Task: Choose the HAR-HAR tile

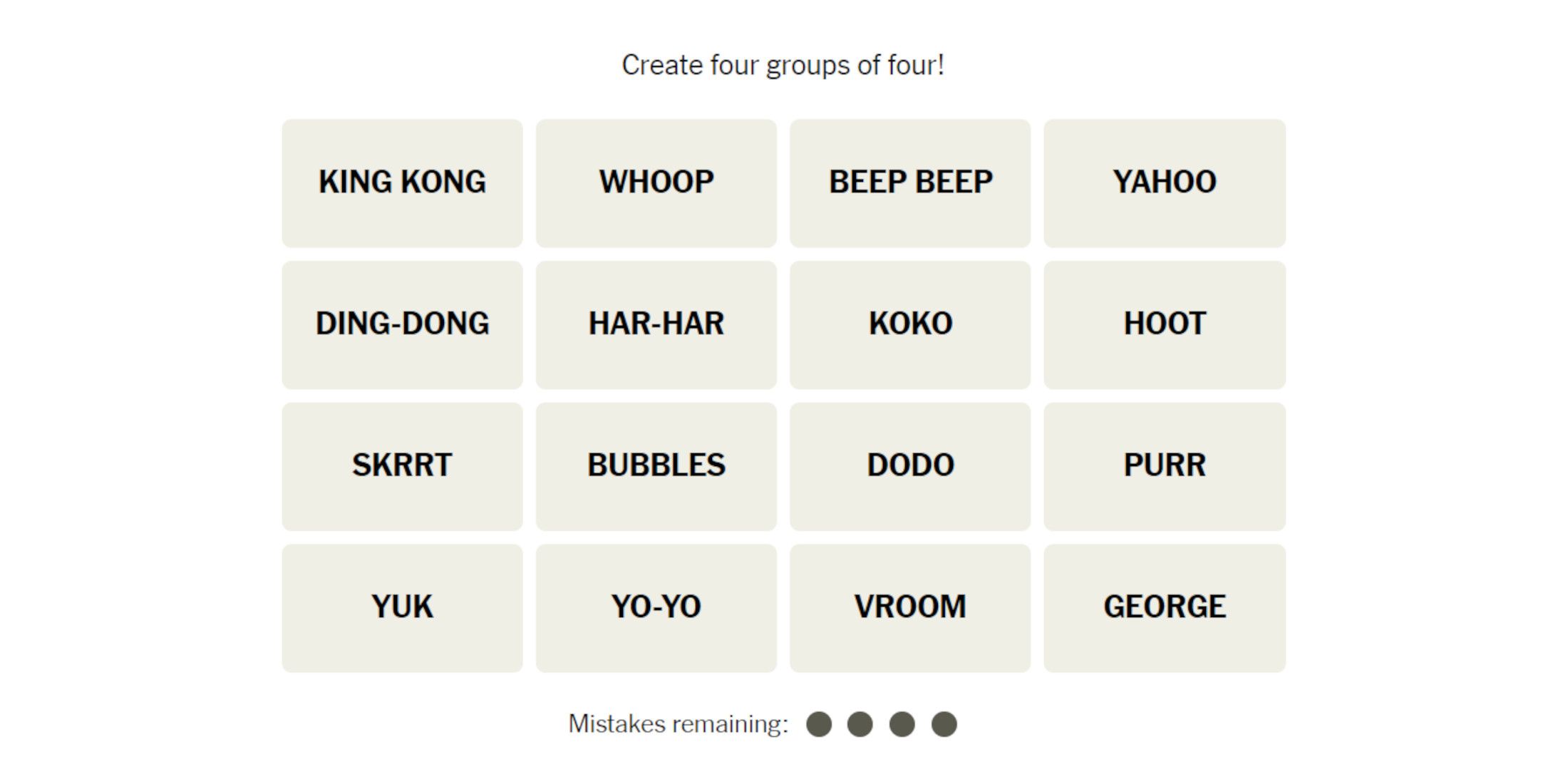Action: coord(656,325)
